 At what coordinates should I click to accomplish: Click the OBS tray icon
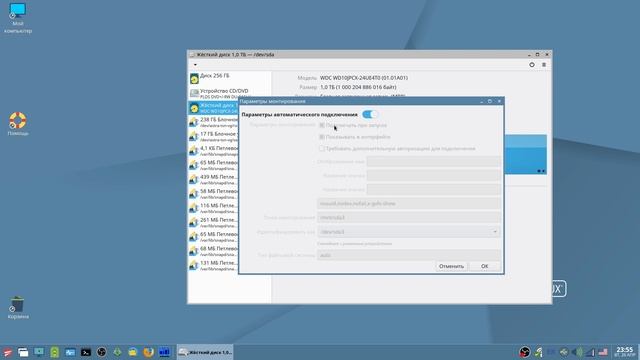click(525, 352)
